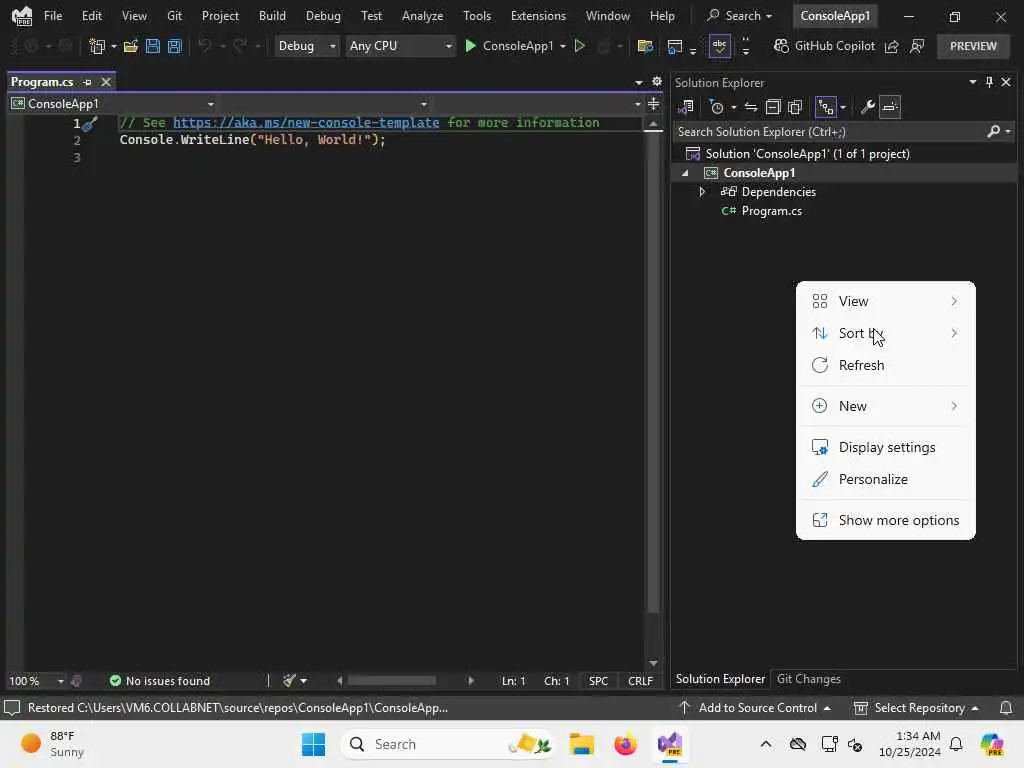Choose Refresh from the context menu

tap(885, 365)
